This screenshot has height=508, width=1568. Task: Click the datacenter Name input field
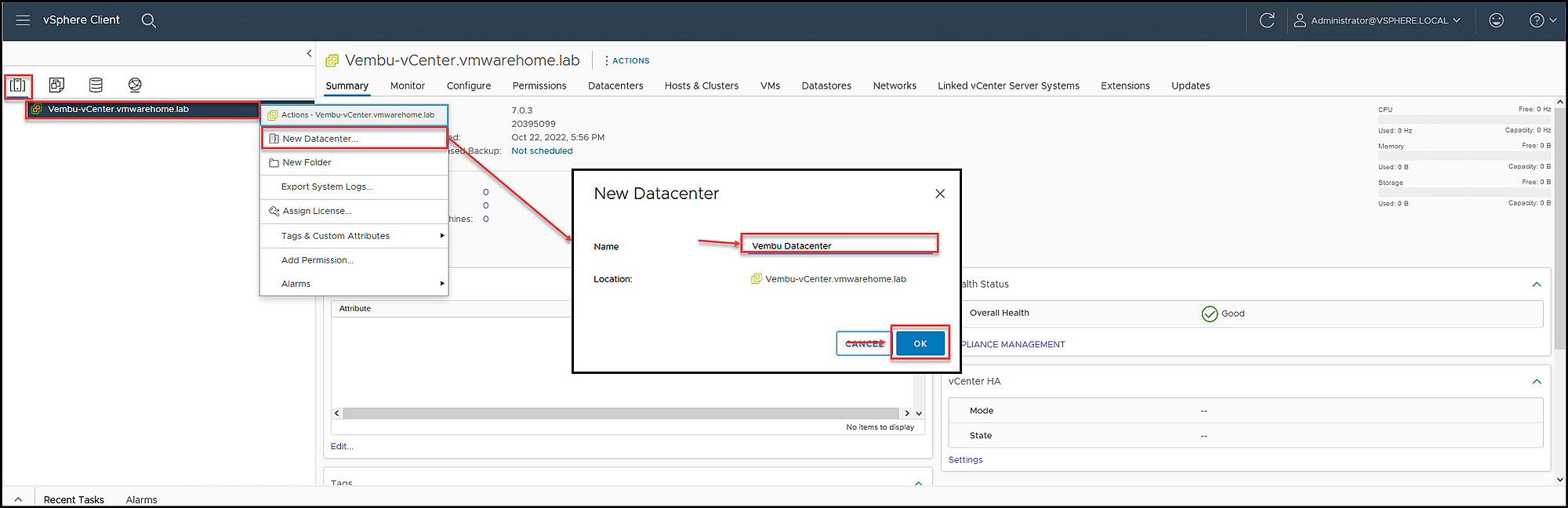(x=840, y=245)
